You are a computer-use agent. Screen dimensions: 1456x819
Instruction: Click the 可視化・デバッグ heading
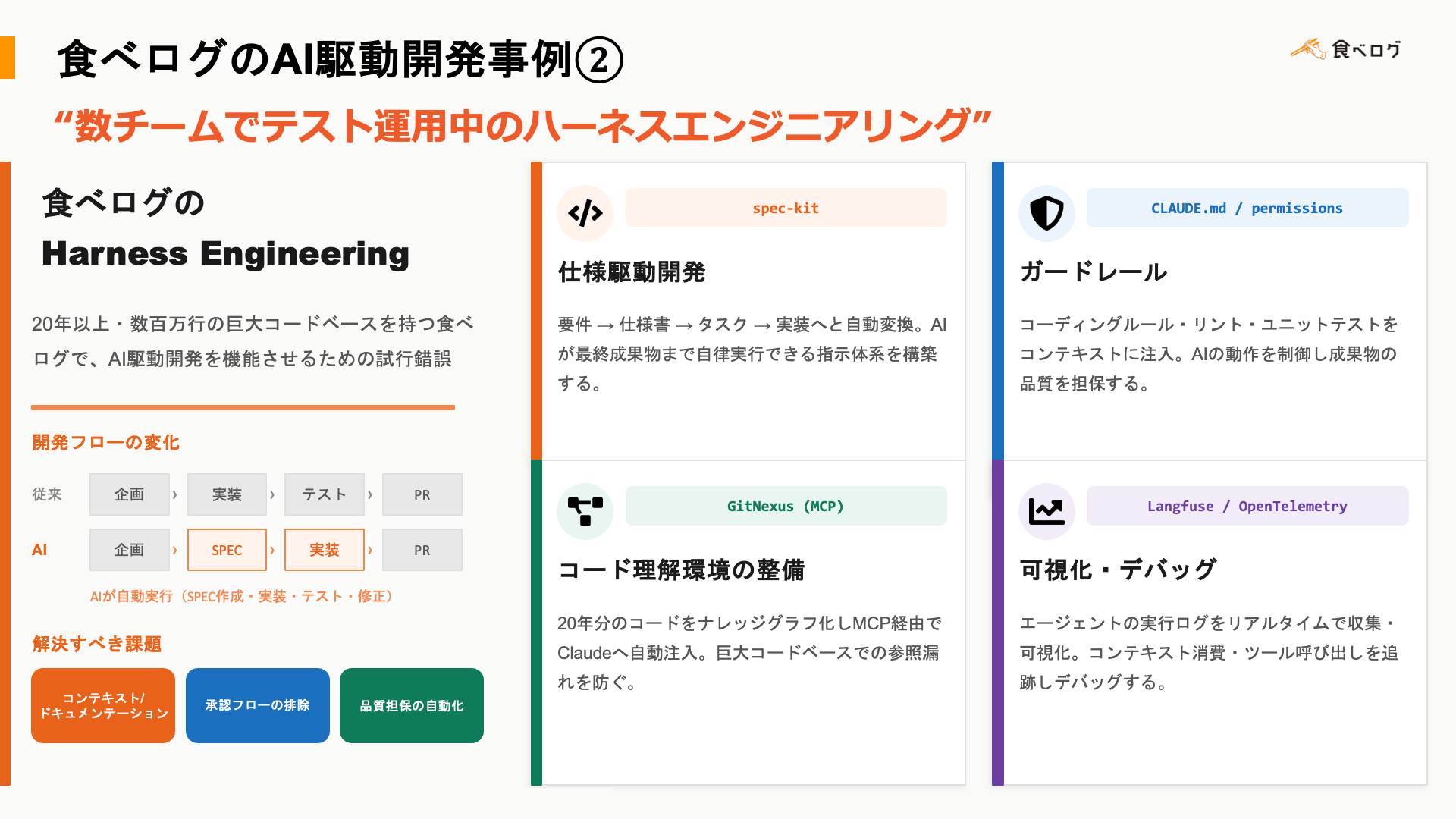(x=1119, y=570)
